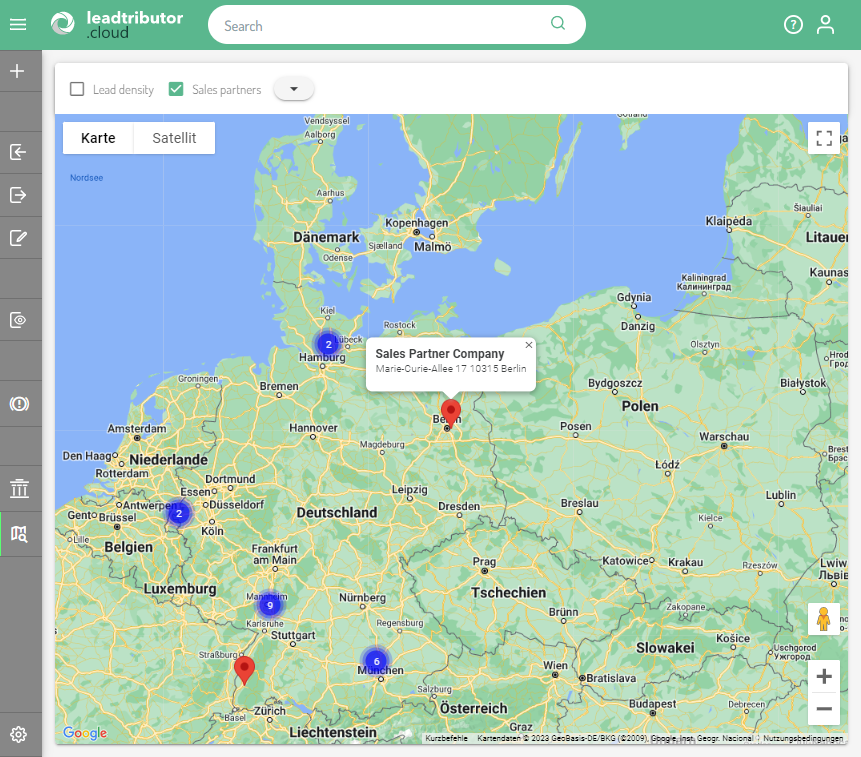
Task: Select the Karte map view
Action: click(x=98, y=138)
